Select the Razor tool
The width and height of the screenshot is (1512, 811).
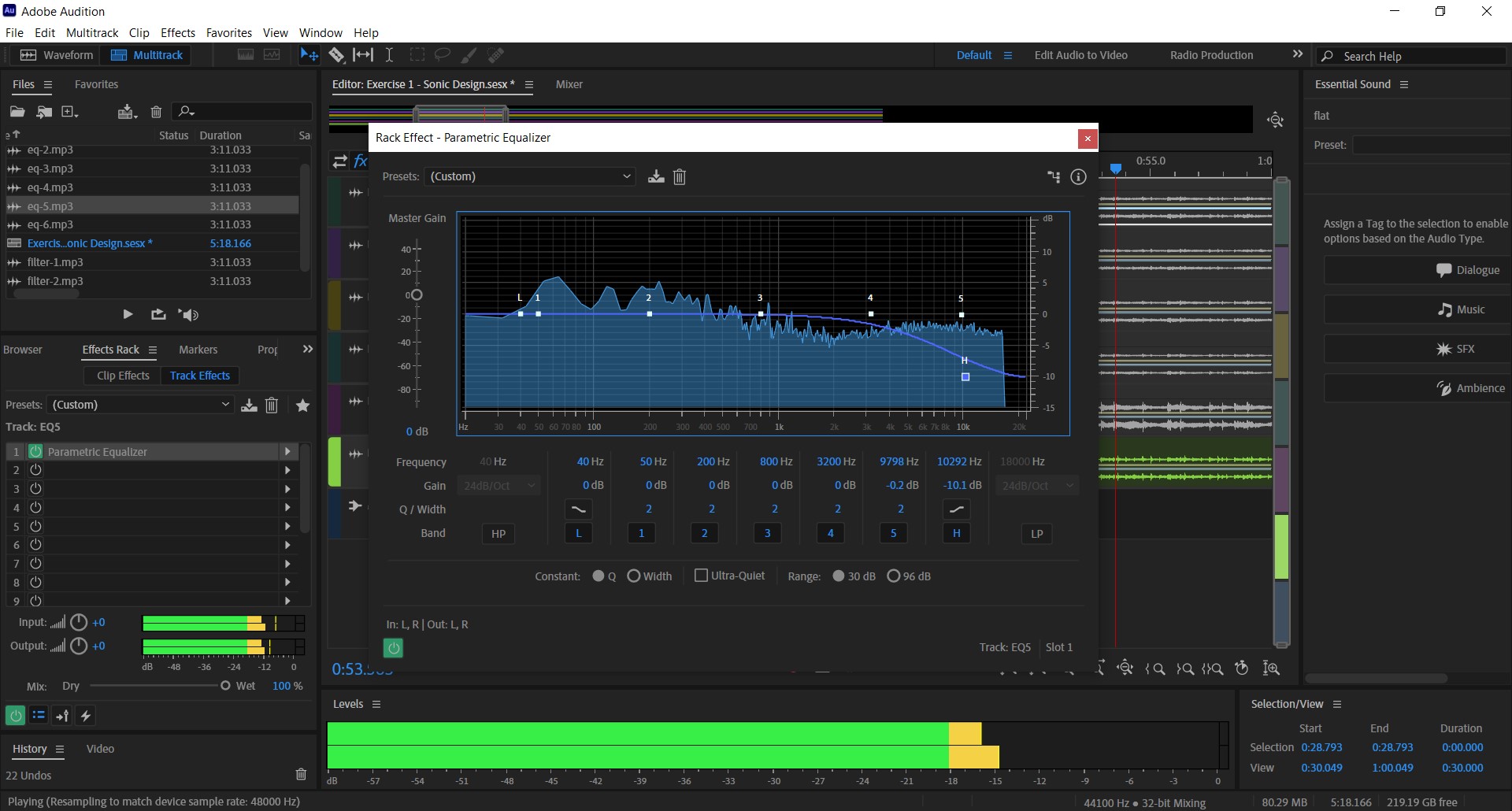[x=336, y=55]
